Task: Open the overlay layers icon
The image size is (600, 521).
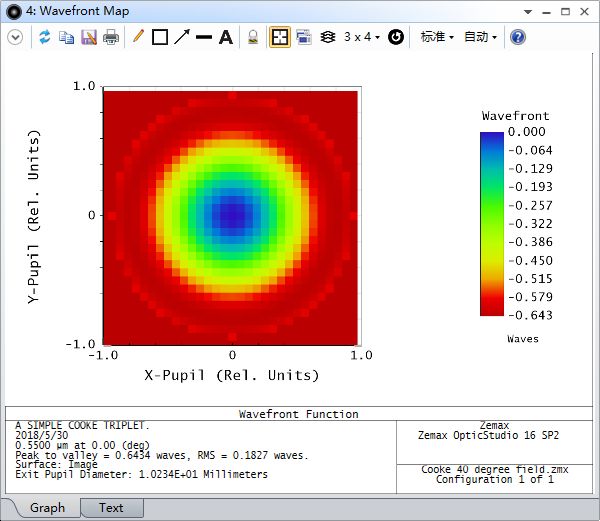Action: click(328, 37)
